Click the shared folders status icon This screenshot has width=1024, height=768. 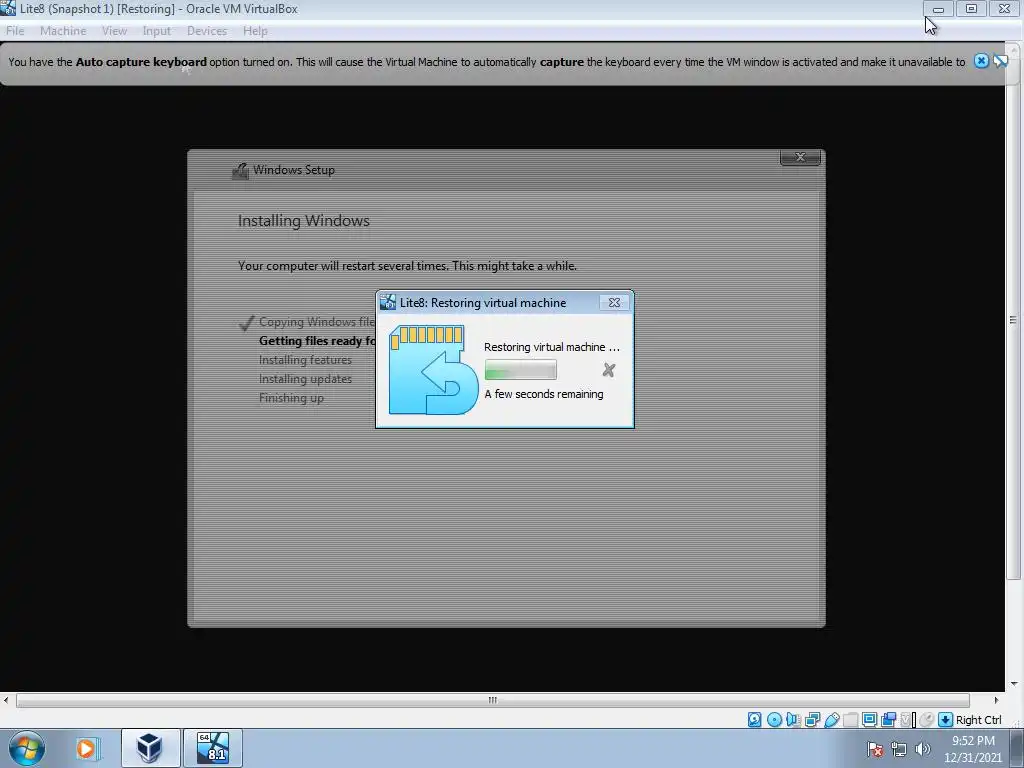click(x=850, y=720)
